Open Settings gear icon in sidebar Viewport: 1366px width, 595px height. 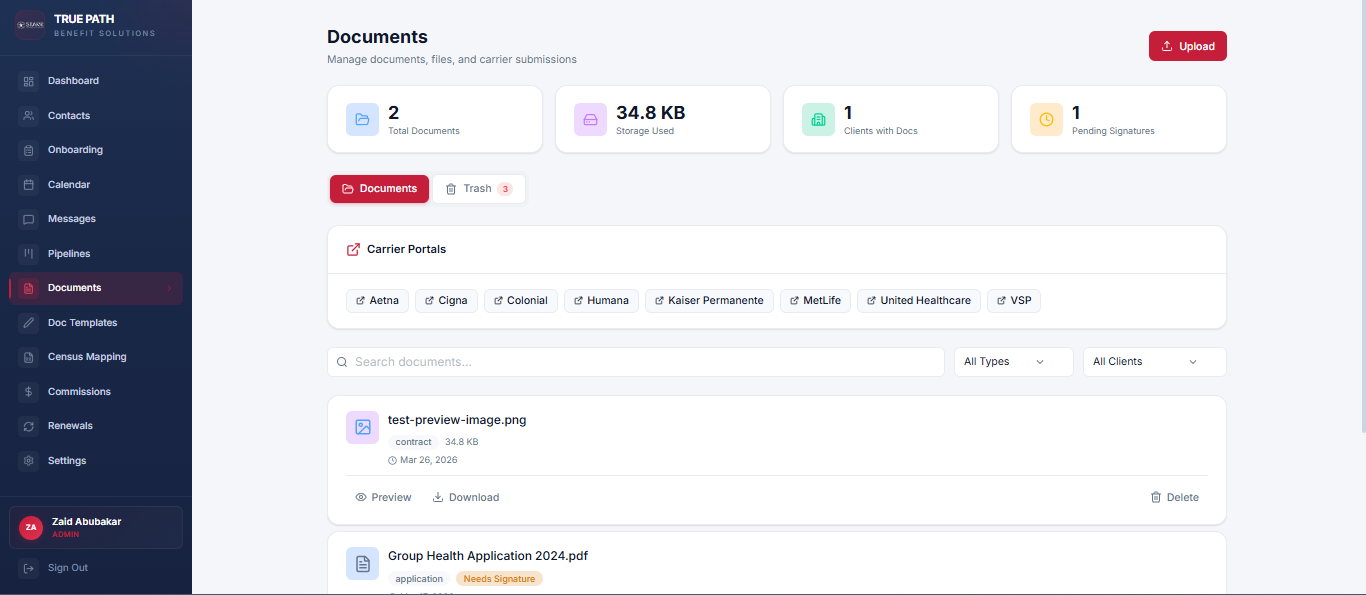(x=29, y=461)
